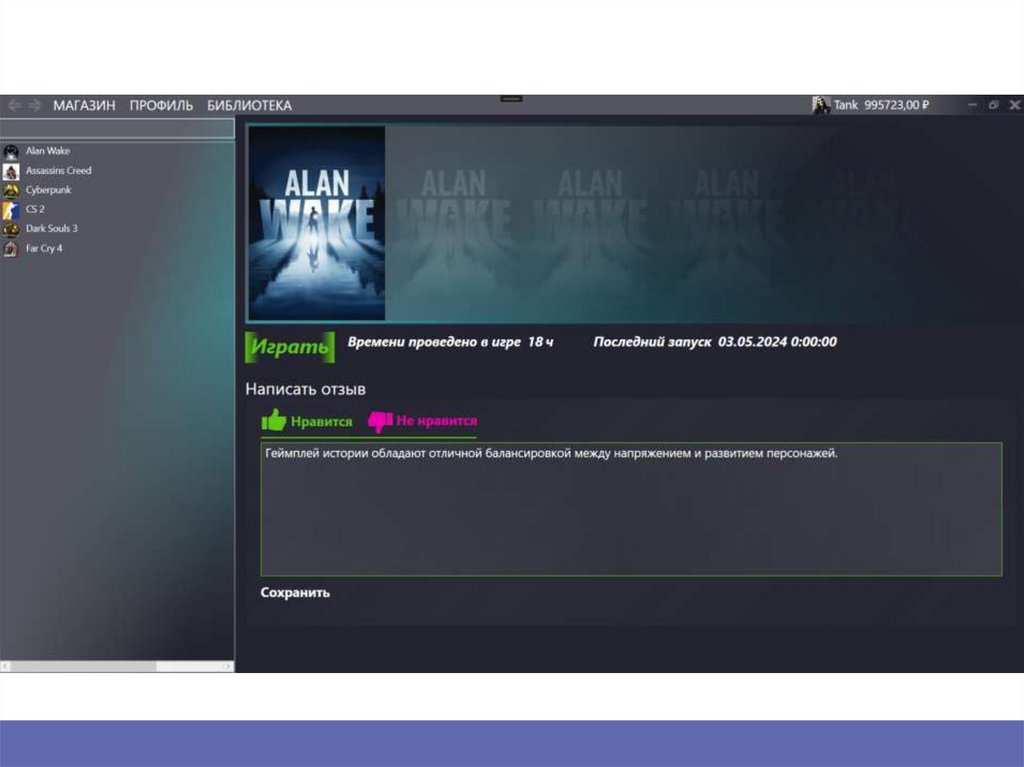Click the Времени проведено в игре text
1024x767 pixels.
coord(434,342)
